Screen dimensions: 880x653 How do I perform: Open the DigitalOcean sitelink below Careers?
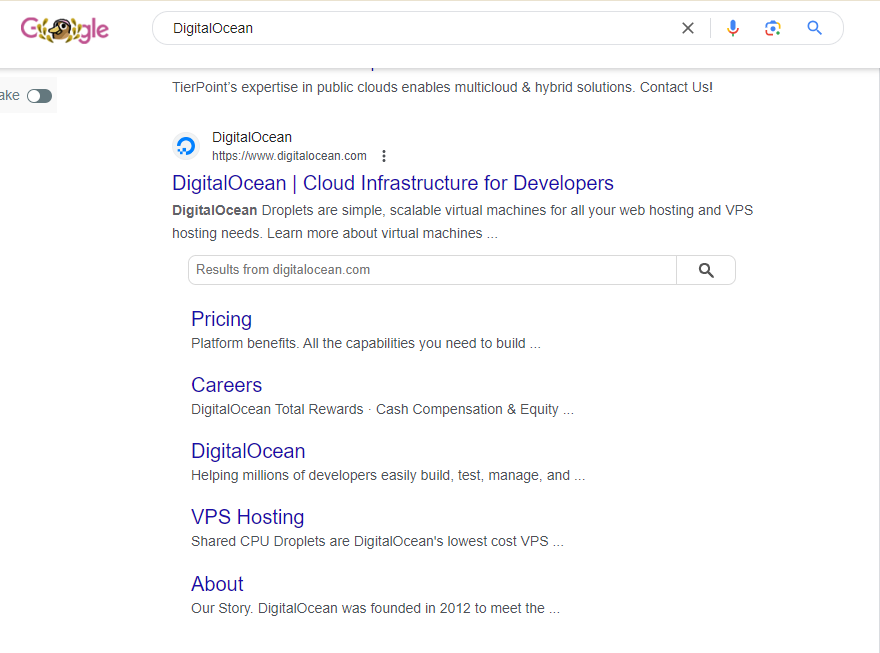click(248, 451)
